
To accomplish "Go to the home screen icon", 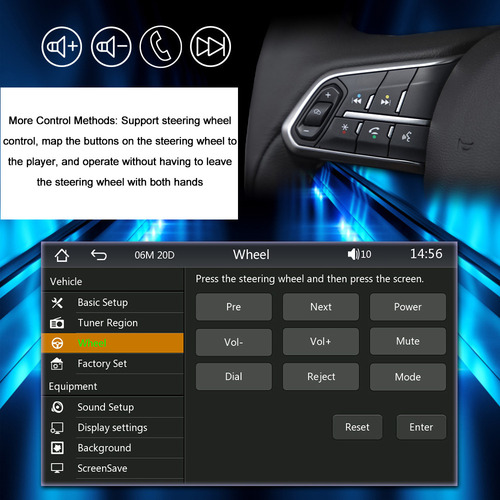I will pyautogui.click(x=62, y=255).
